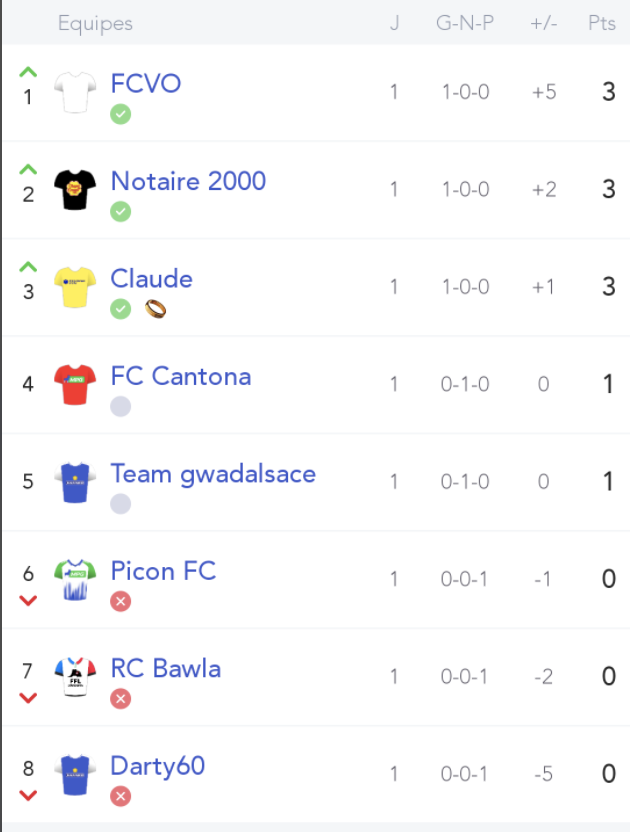Click Darty60's blue jersey icon
Viewport: 630px width, 832px height.
tap(75, 775)
